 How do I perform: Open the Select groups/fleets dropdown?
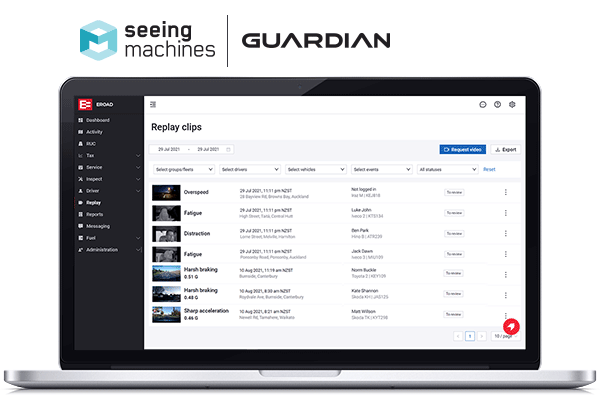click(x=184, y=169)
